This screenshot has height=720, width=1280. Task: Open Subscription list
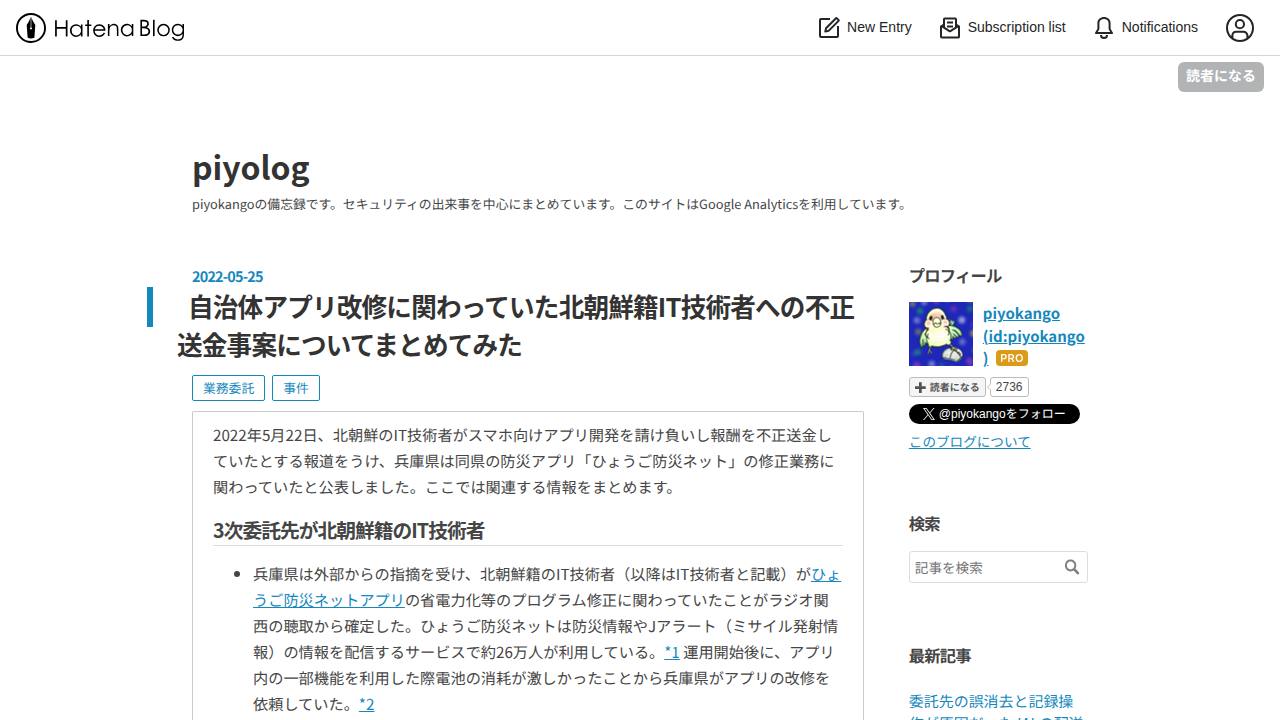coord(1002,28)
